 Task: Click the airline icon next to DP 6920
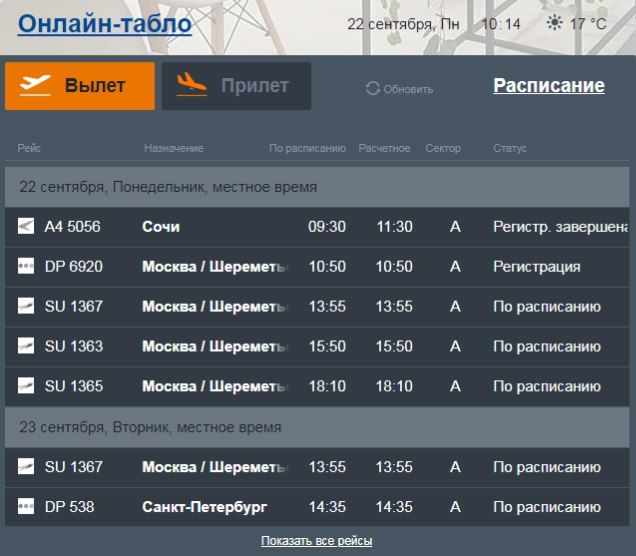point(26,267)
